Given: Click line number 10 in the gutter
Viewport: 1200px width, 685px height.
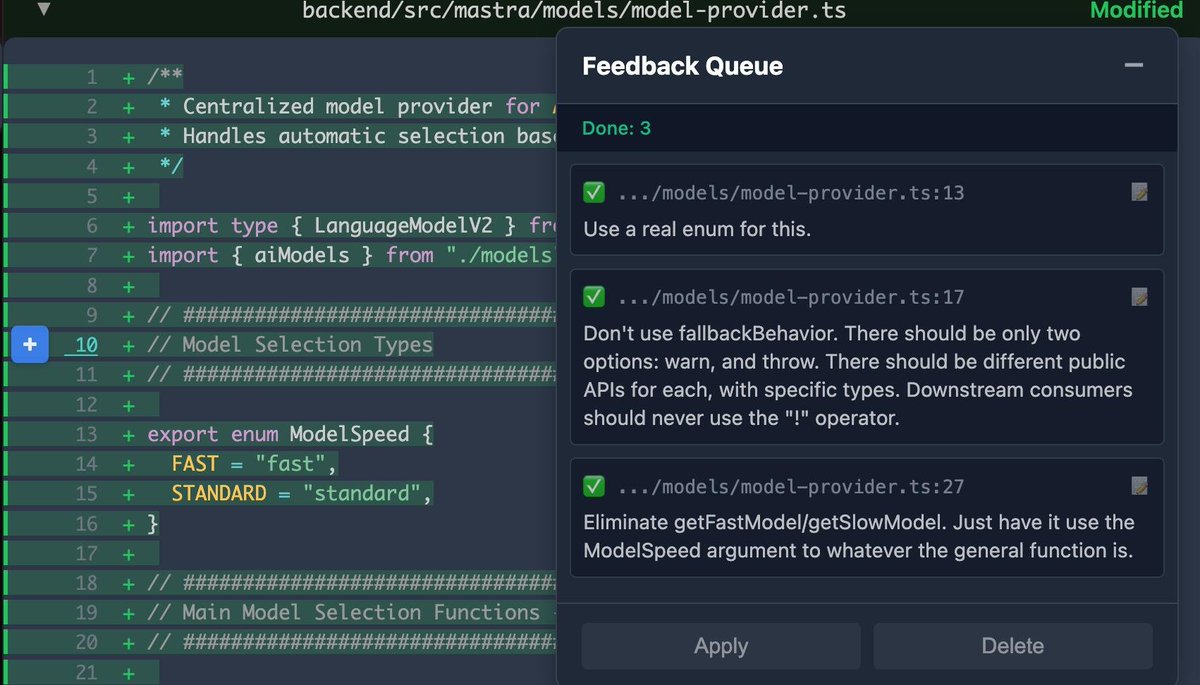Looking at the screenshot, I should (x=87, y=345).
